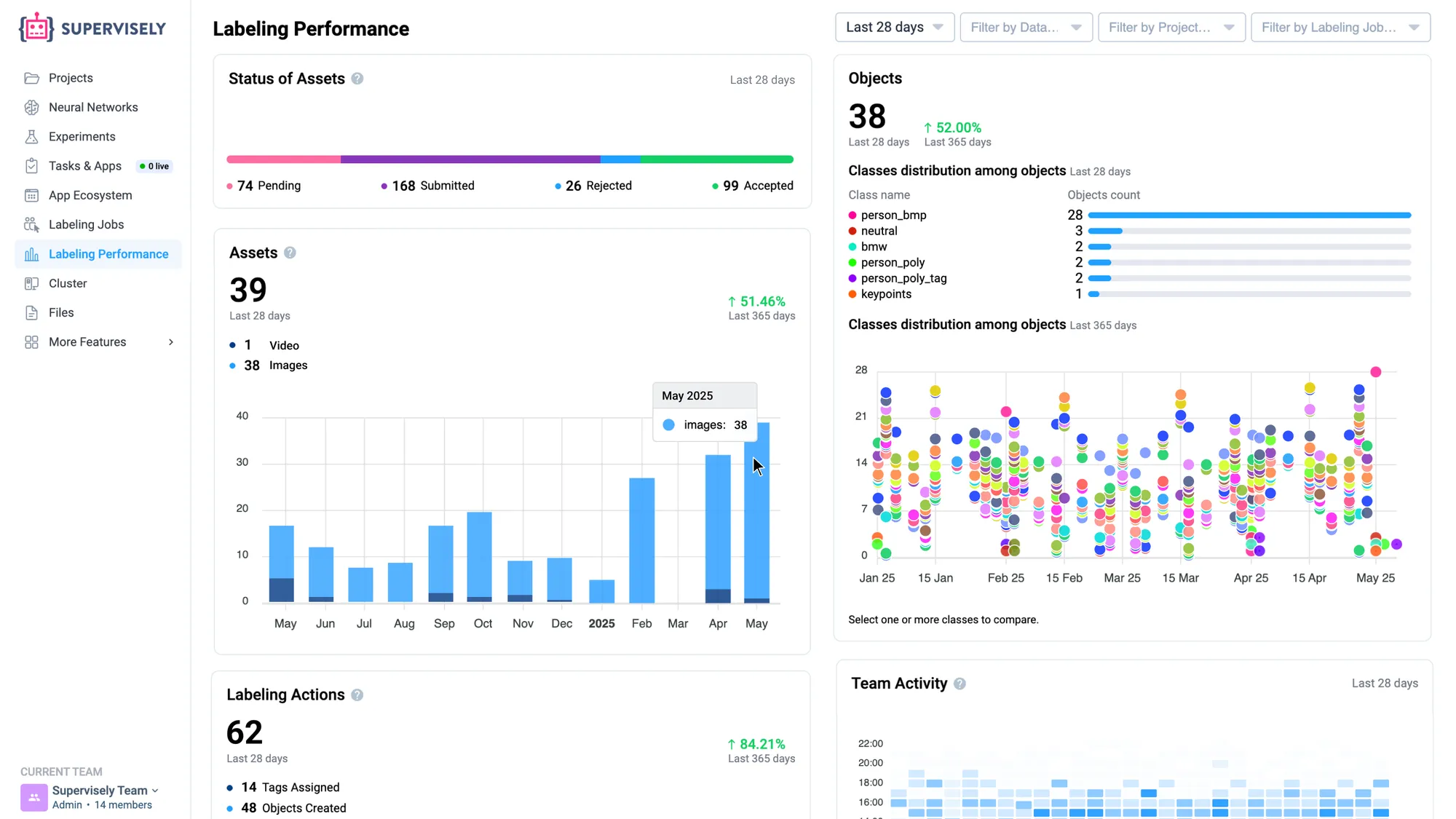
Task: Click the Accepted segment of status bar
Action: [x=717, y=159]
